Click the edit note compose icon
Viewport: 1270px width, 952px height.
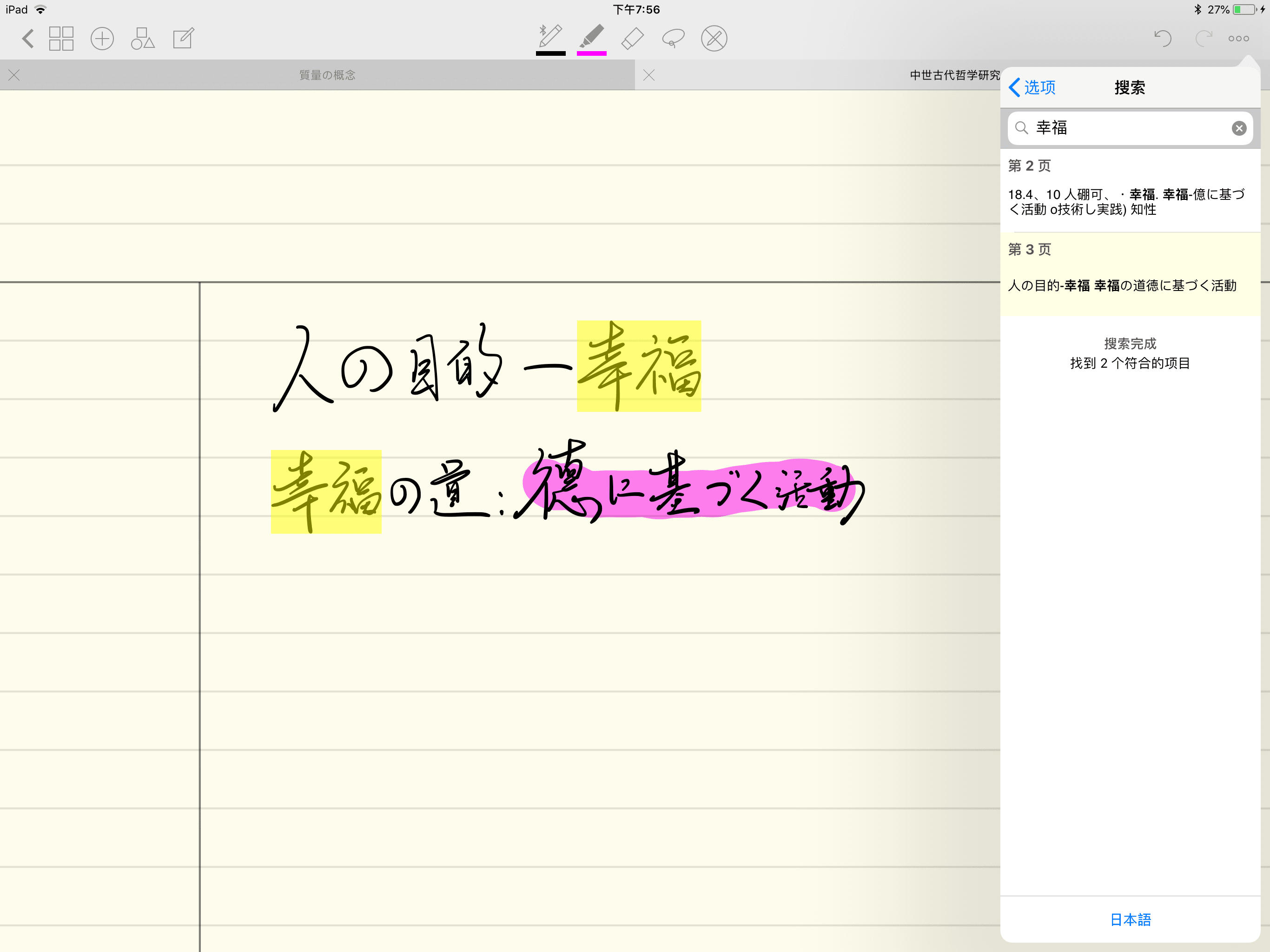183,39
